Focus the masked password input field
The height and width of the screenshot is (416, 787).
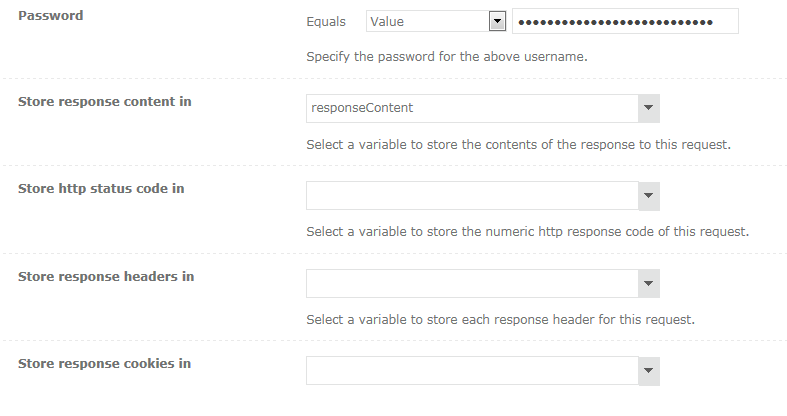click(625, 22)
